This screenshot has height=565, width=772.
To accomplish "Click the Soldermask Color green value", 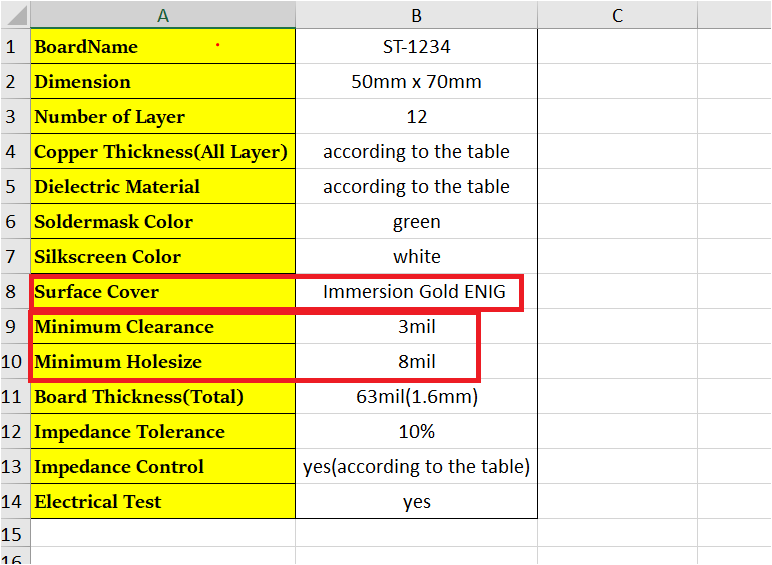I will pyautogui.click(x=416, y=222).
